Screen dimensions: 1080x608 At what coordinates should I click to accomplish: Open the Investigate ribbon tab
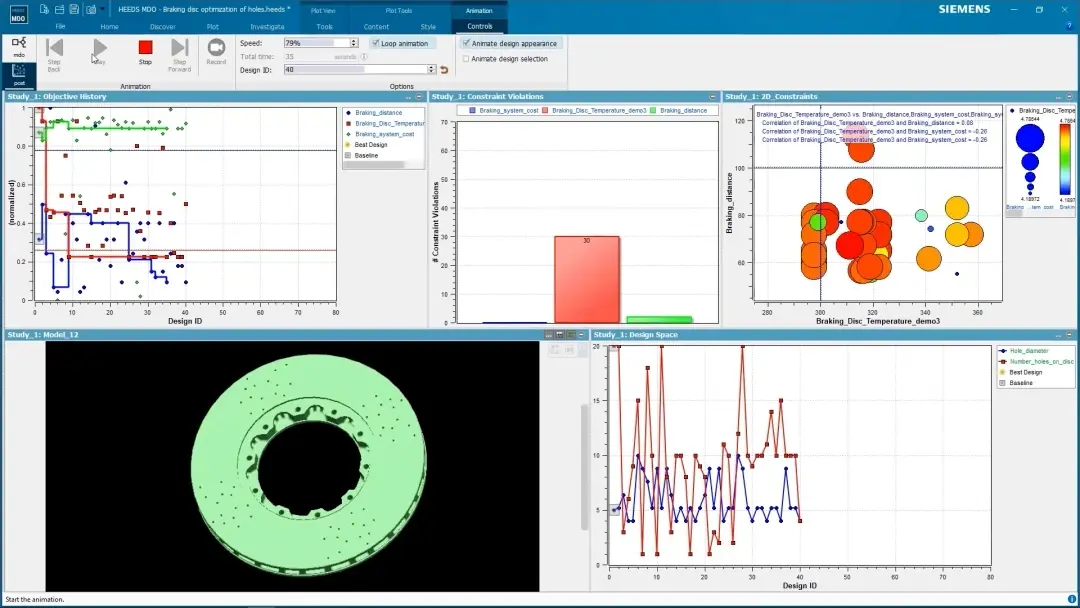pos(267,27)
